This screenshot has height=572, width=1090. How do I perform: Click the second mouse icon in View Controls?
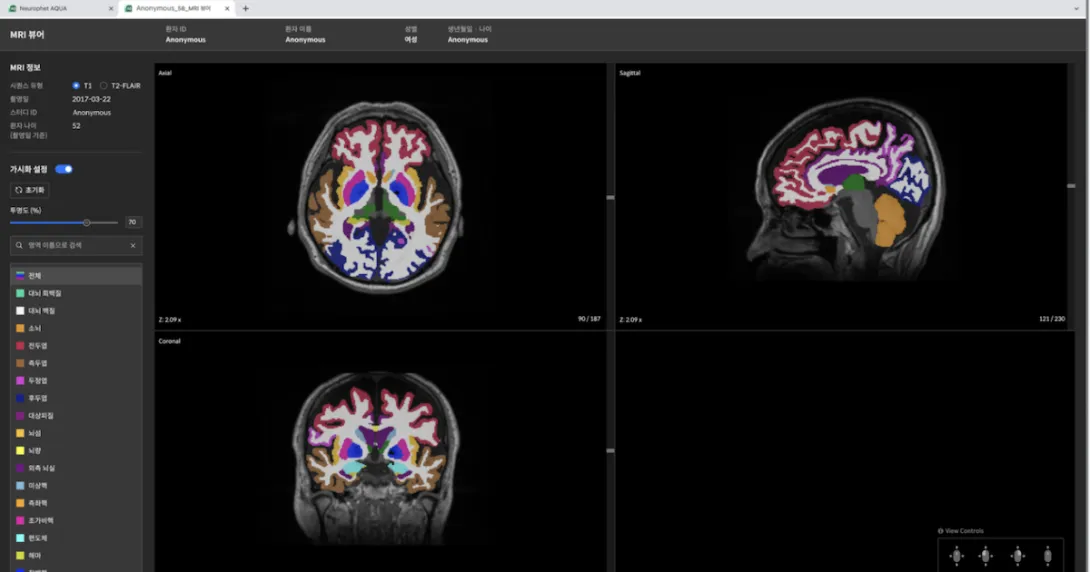tap(986, 556)
